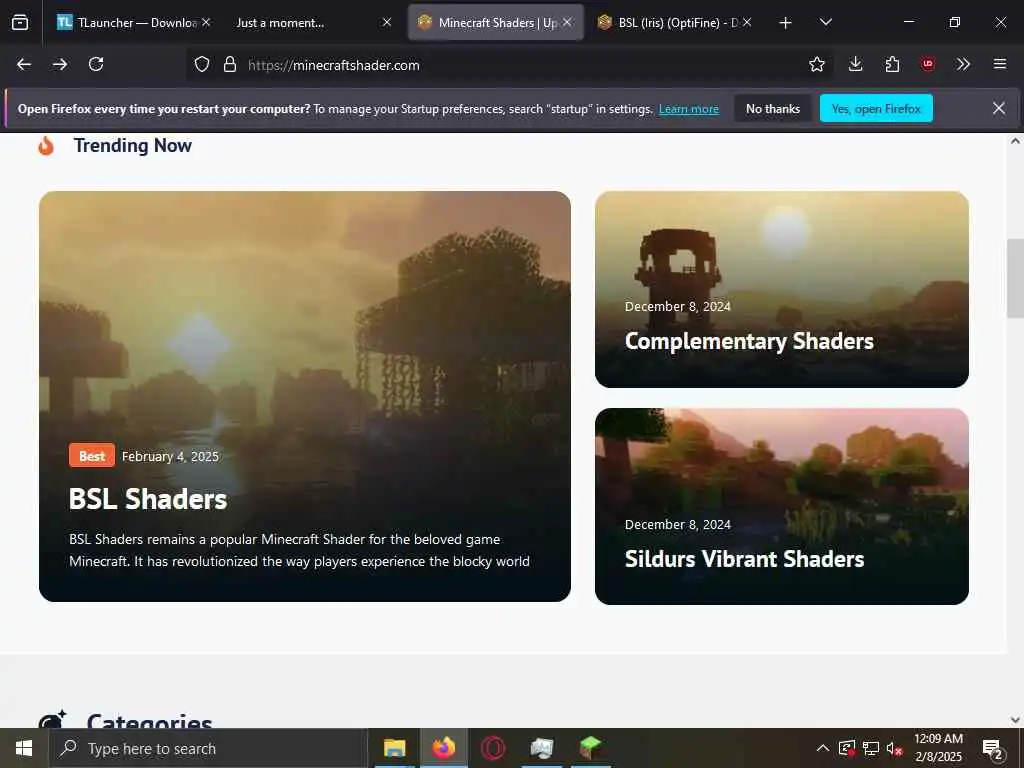Show more tools overflow chevrons
Screen dimensions: 1024x768
tap(963, 64)
